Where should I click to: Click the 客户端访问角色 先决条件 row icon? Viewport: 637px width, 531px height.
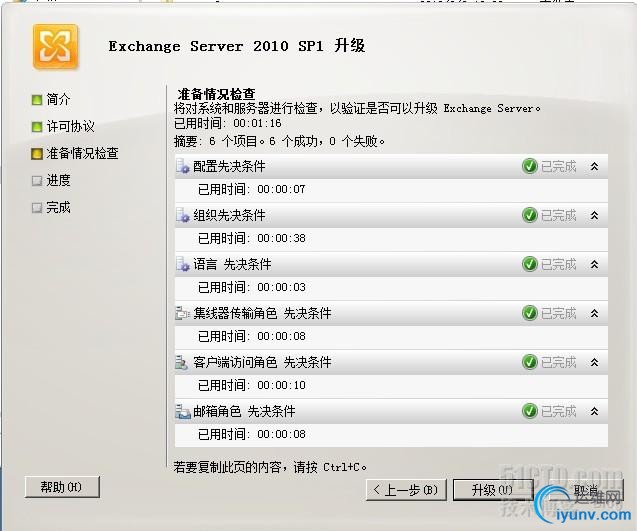[x=182, y=362]
